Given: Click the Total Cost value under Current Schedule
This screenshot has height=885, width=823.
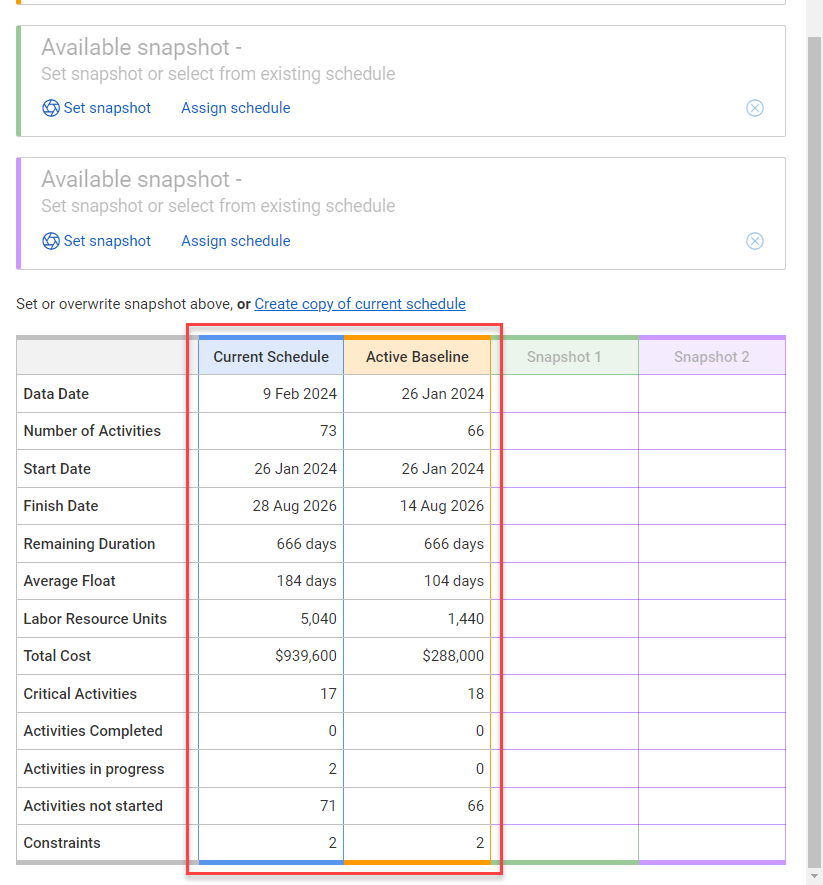Looking at the screenshot, I should click(307, 656).
